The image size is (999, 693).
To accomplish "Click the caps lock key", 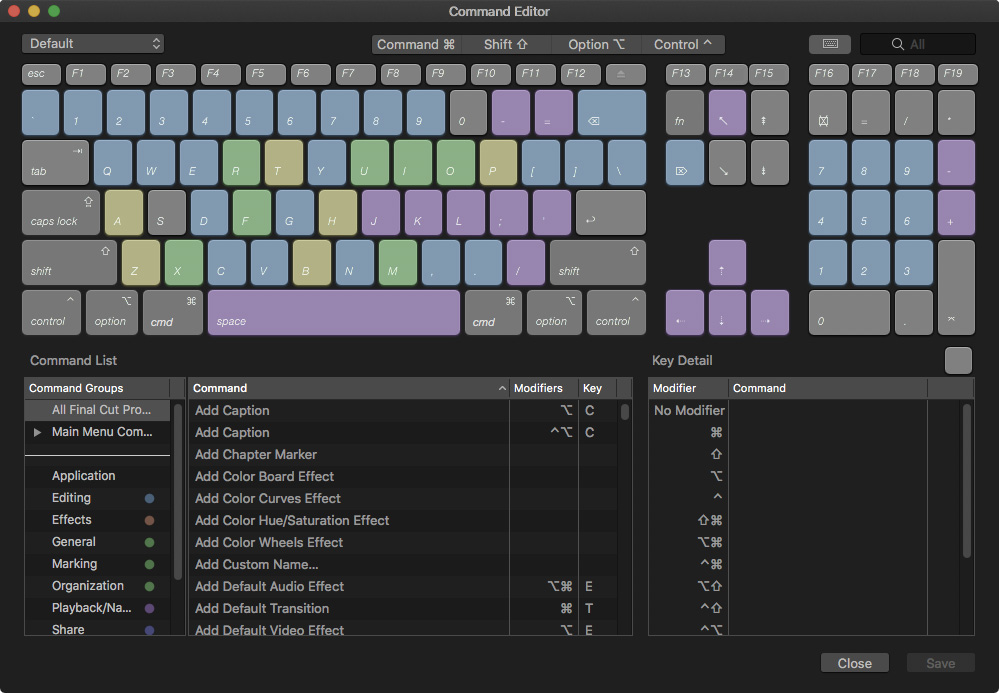I will tap(60, 212).
